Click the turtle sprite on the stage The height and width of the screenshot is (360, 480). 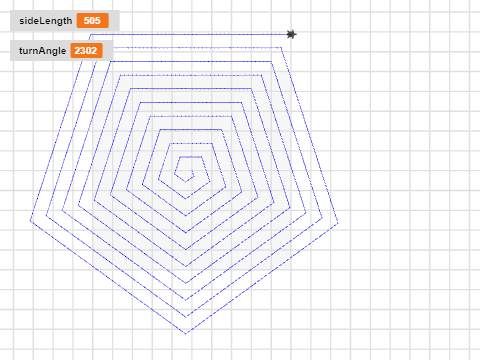[x=291, y=34]
